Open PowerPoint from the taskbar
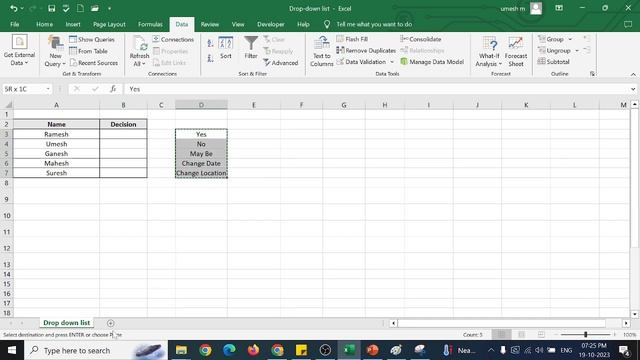 pyautogui.click(x=372, y=350)
